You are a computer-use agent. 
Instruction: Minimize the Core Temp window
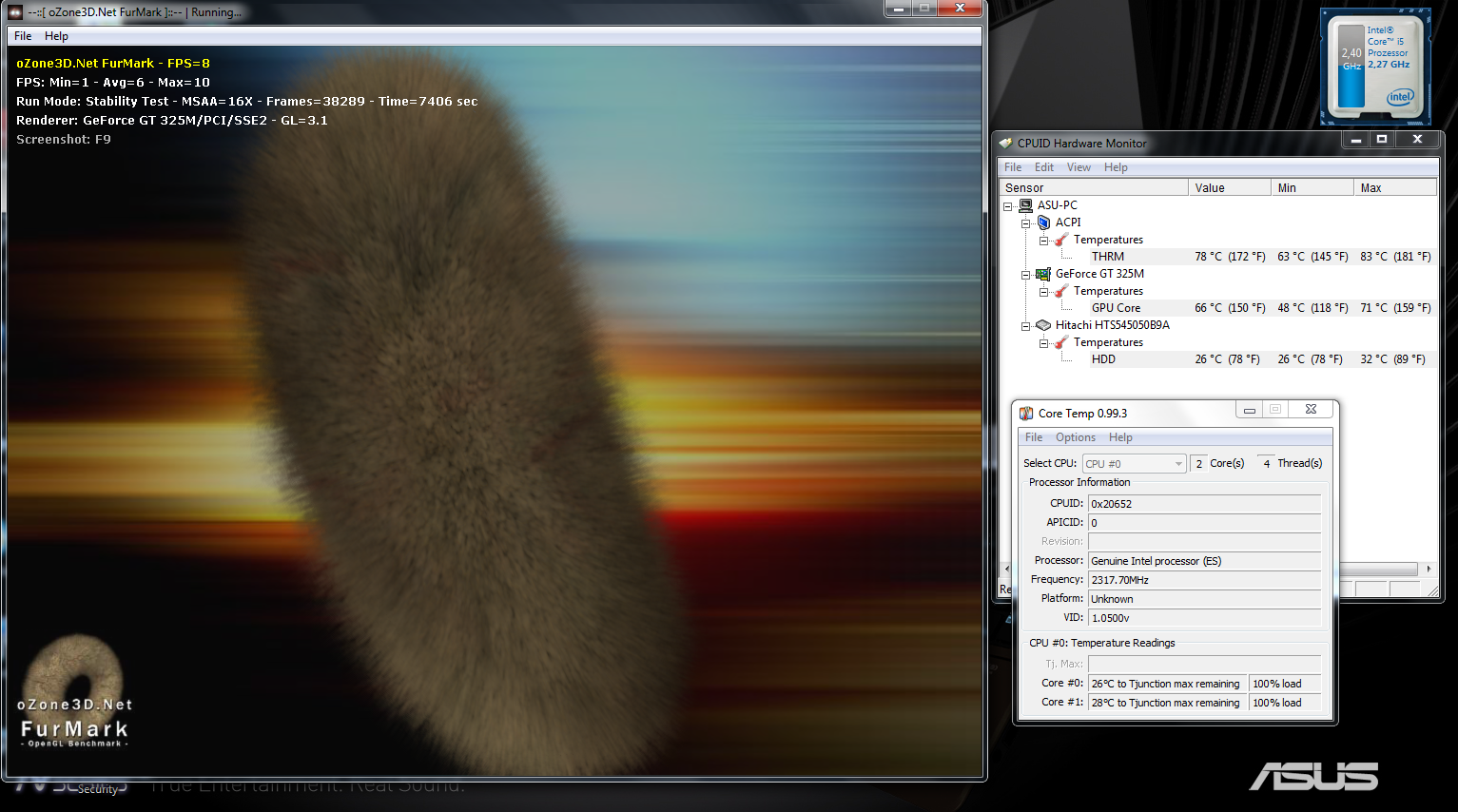pos(1249,410)
